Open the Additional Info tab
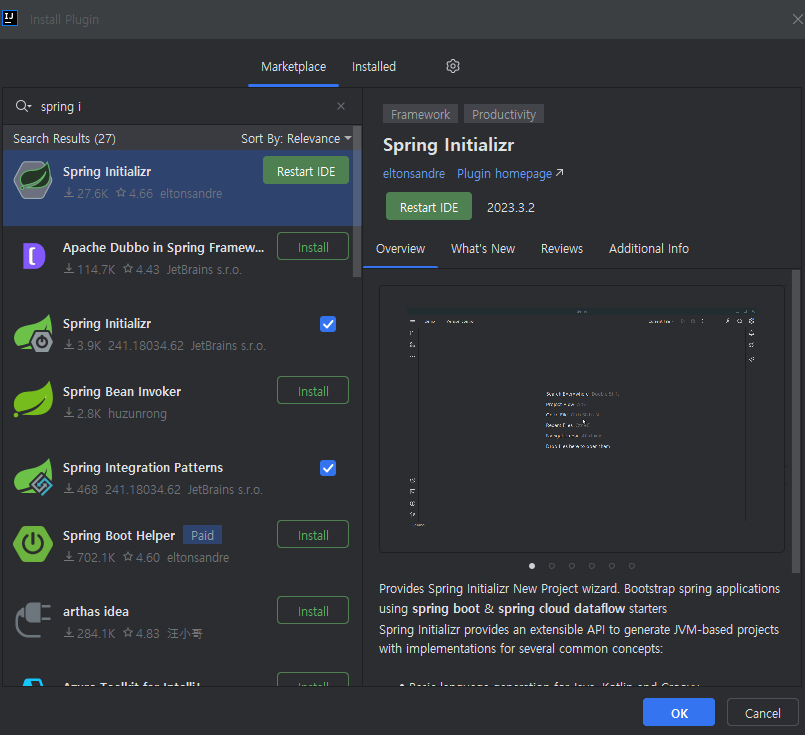The width and height of the screenshot is (805, 735). click(x=648, y=248)
